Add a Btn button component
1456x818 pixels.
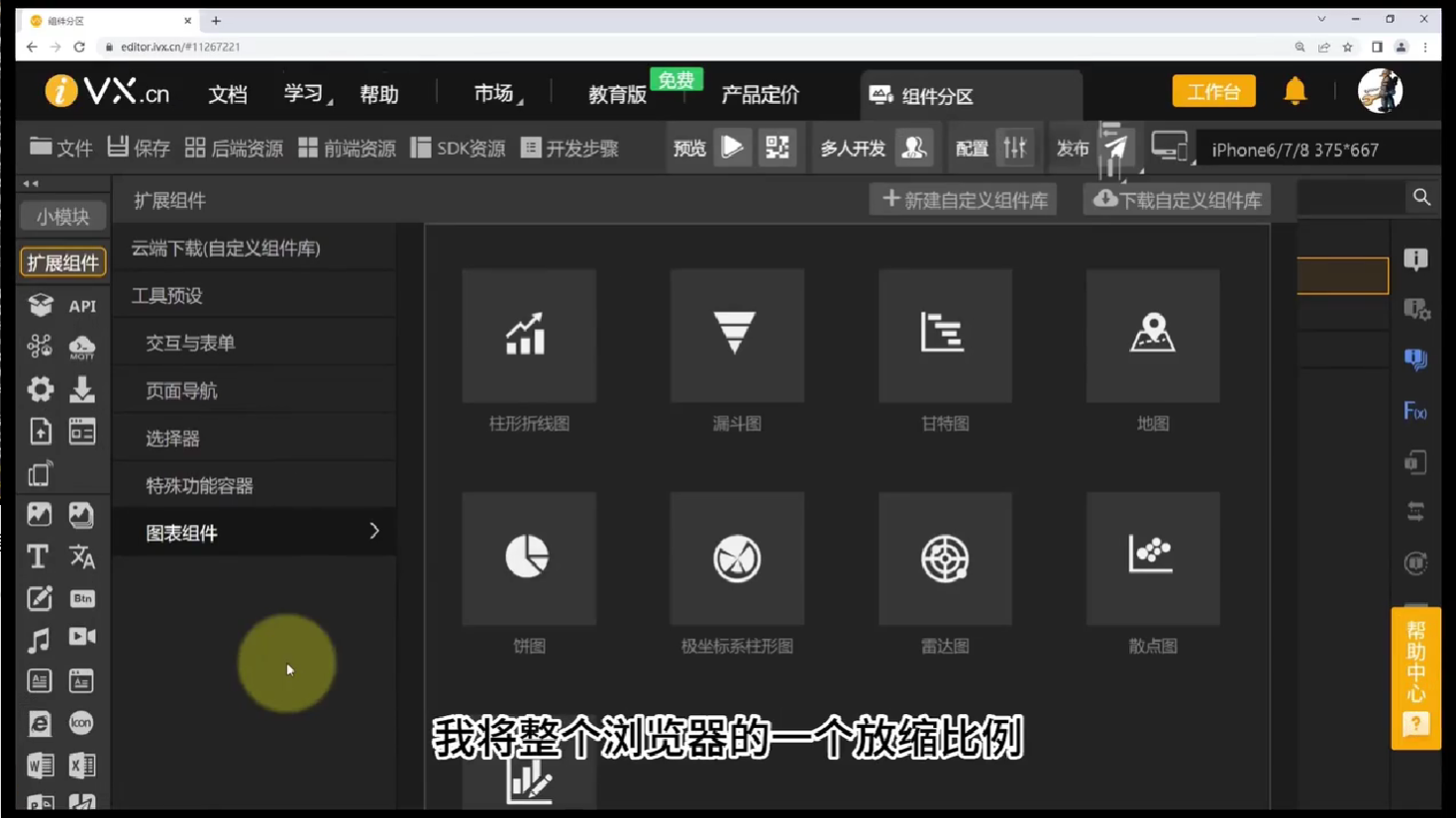[x=82, y=598]
